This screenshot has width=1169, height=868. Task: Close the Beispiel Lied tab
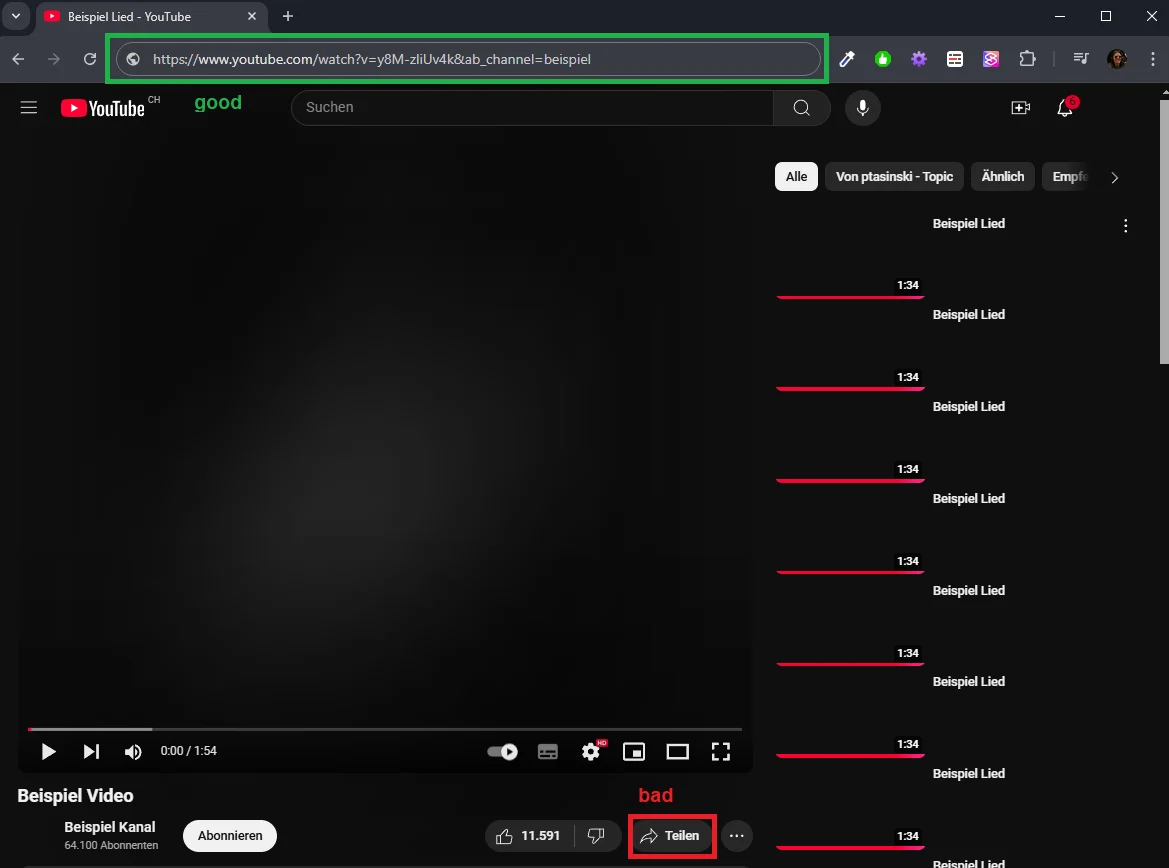point(252,16)
